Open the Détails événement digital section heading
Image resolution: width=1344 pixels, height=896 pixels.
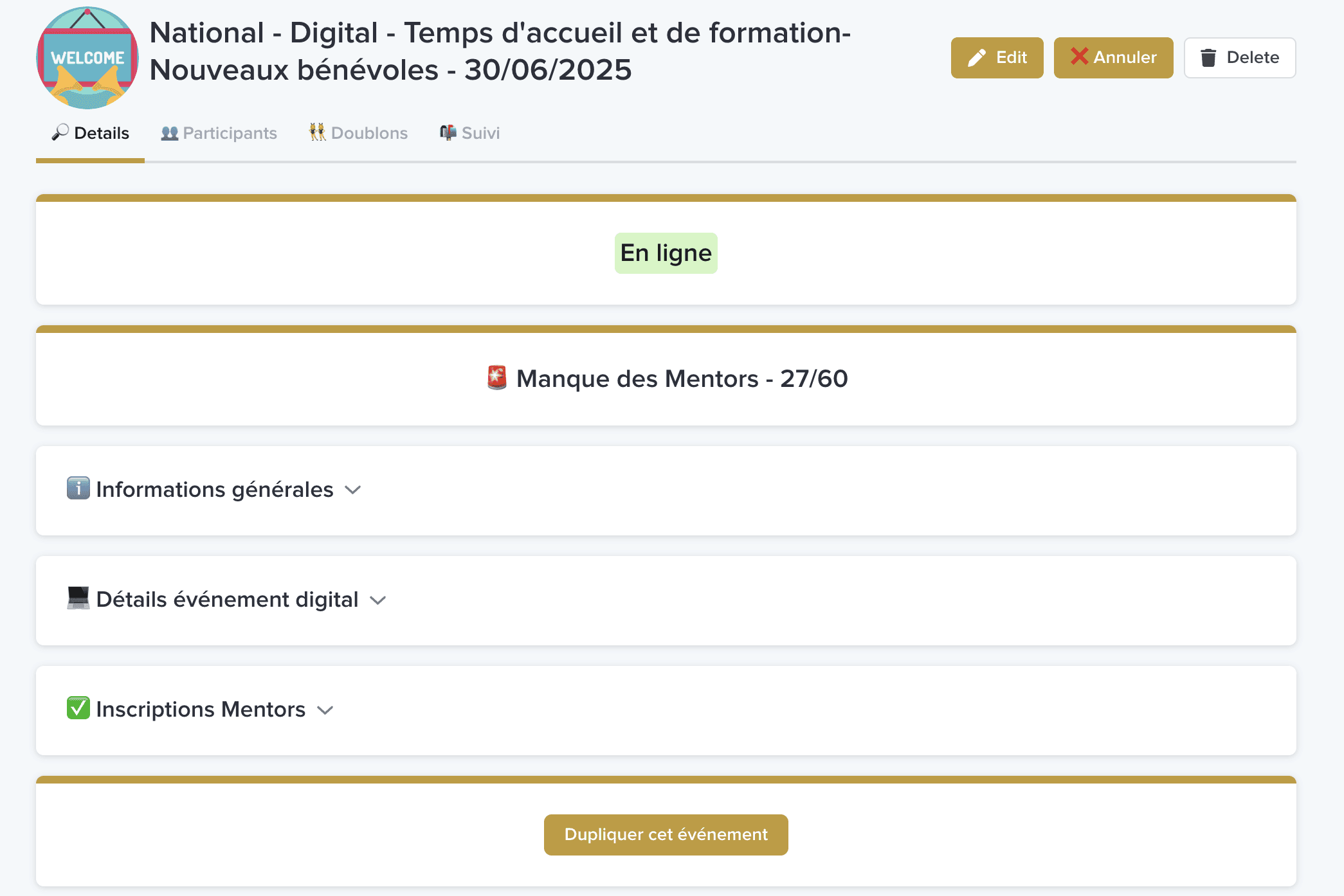pos(227,600)
